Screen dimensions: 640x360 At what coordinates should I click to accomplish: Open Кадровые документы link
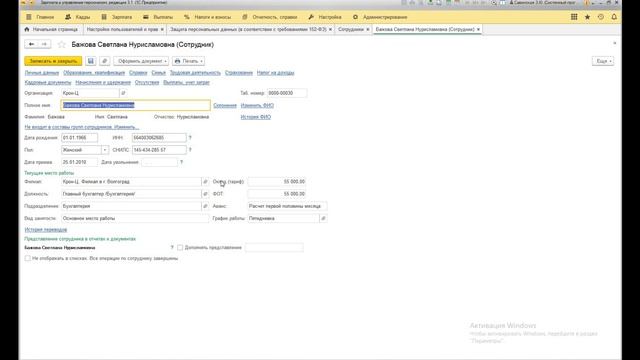pyautogui.click(x=48, y=82)
